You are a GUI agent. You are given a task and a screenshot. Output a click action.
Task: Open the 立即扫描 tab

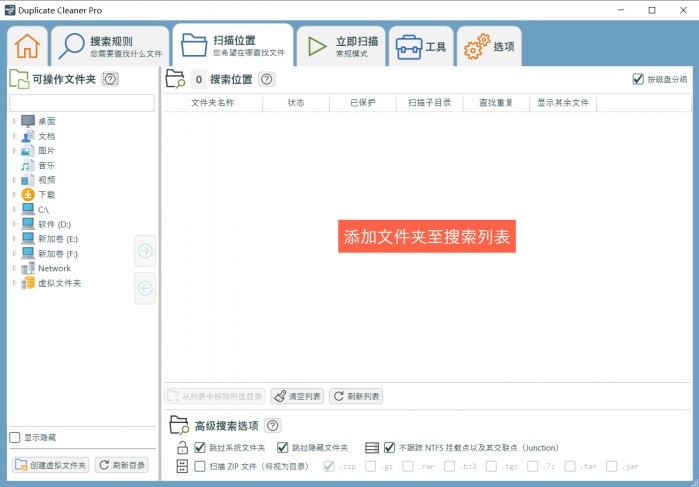coord(342,46)
